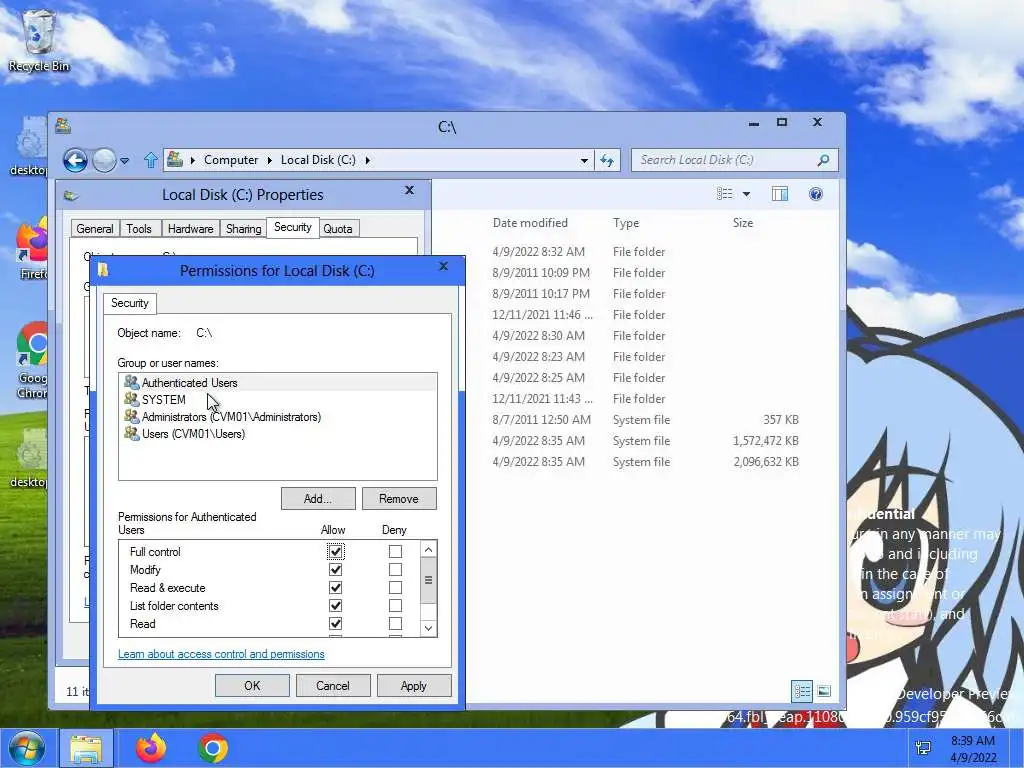This screenshot has height=768, width=1024.
Task: Refresh the Local Disk (C:) address bar
Action: tap(607, 160)
